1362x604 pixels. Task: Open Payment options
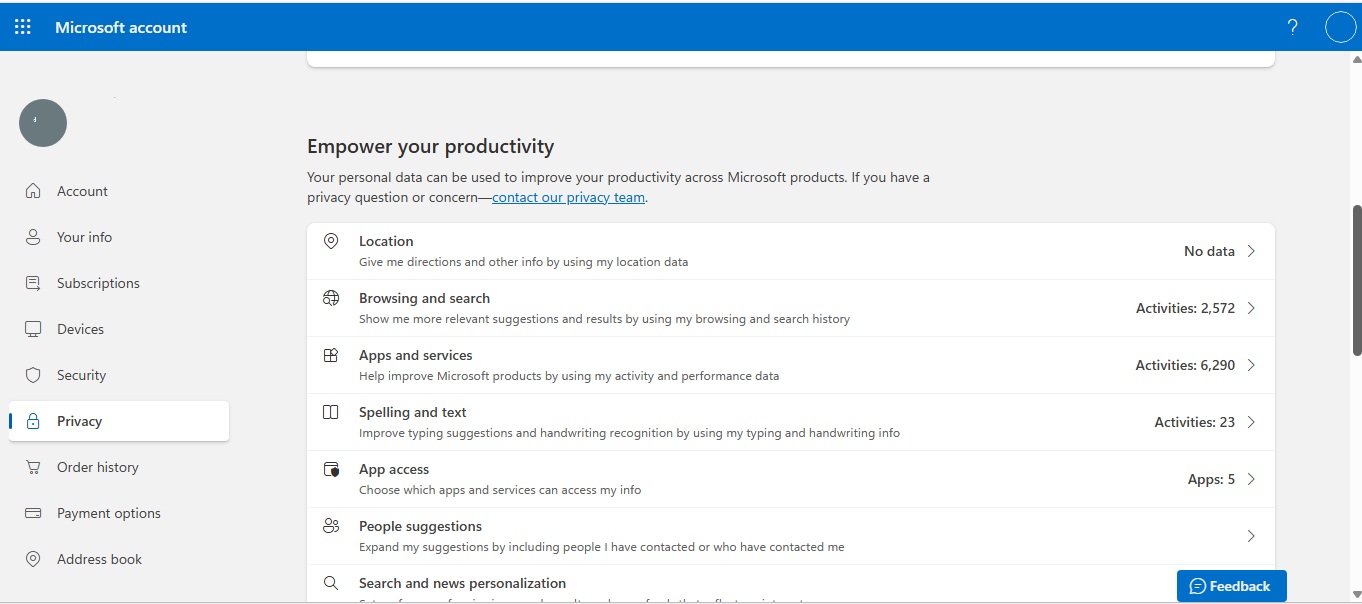click(119, 513)
